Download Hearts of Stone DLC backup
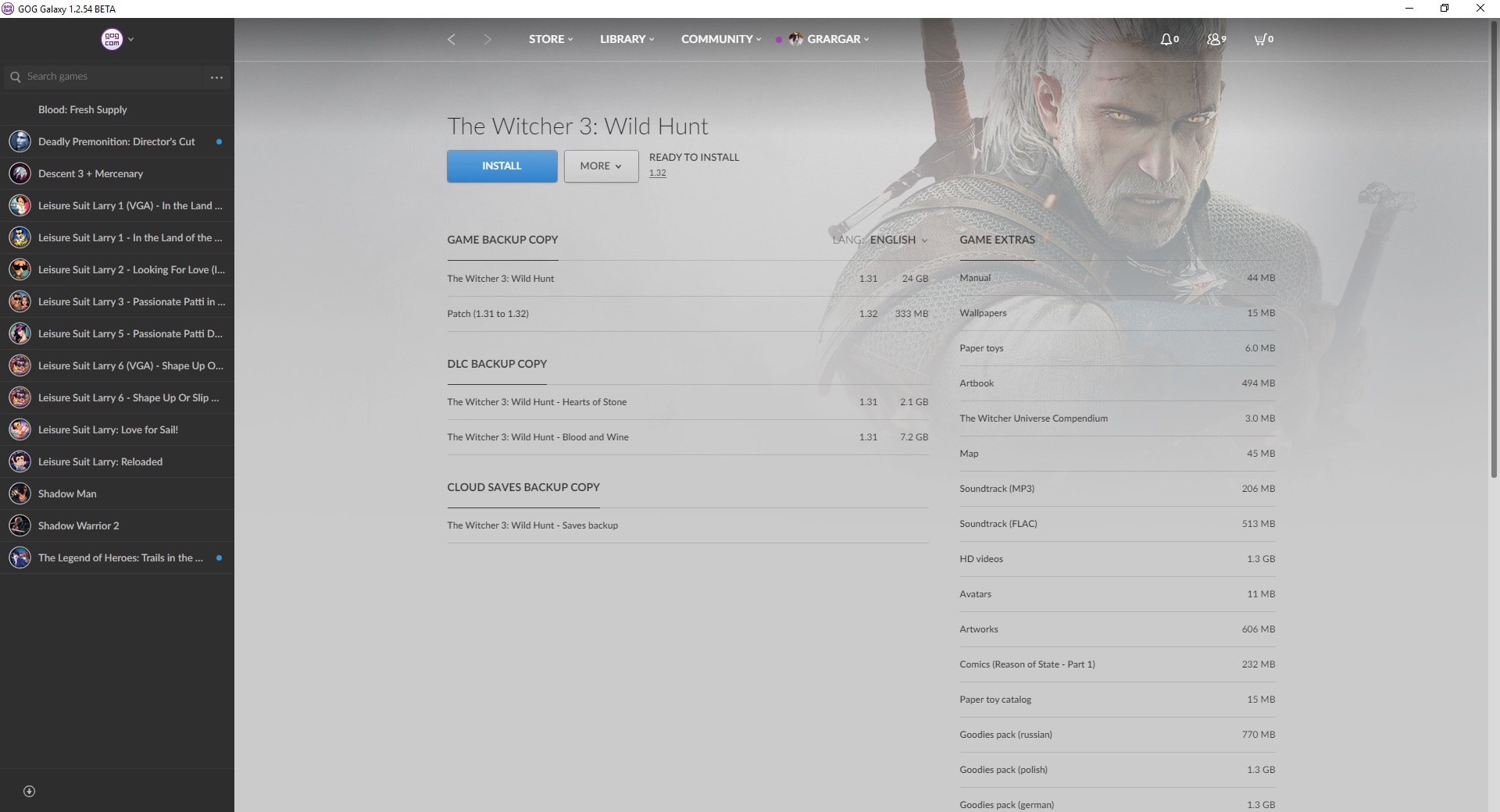This screenshot has width=1500, height=812. tap(687, 402)
